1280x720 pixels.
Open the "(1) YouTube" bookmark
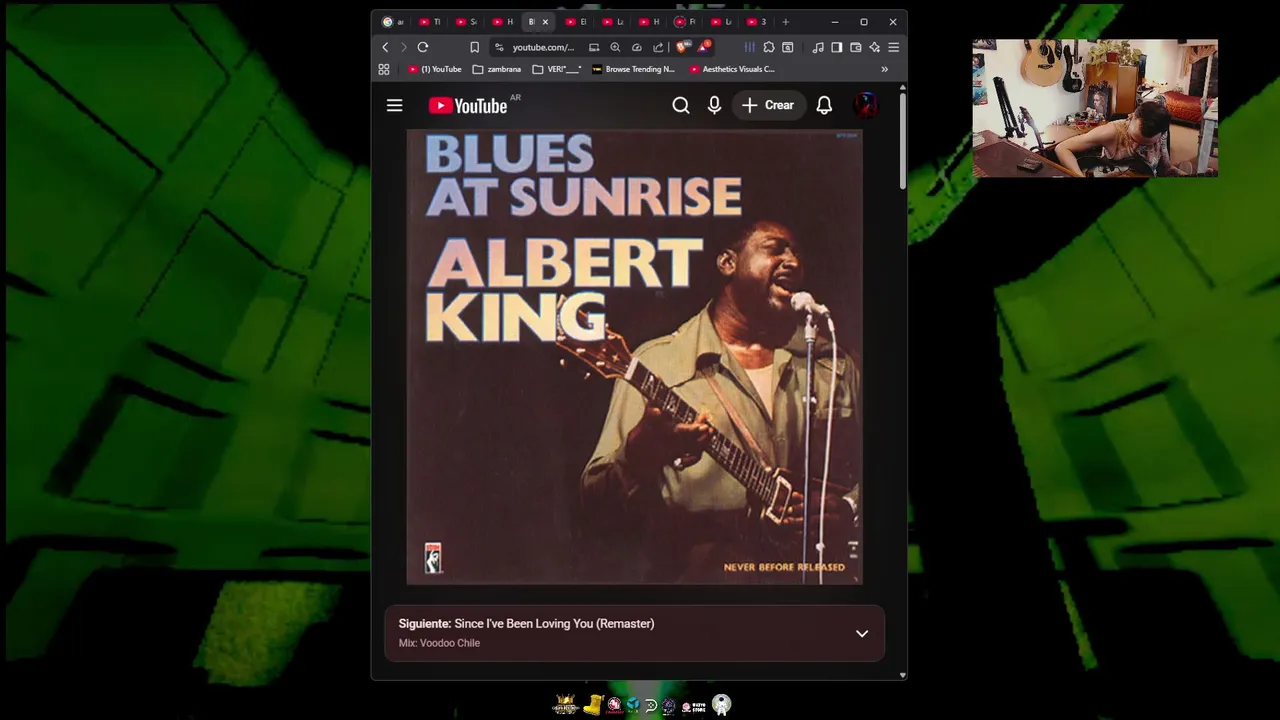click(x=435, y=69)
